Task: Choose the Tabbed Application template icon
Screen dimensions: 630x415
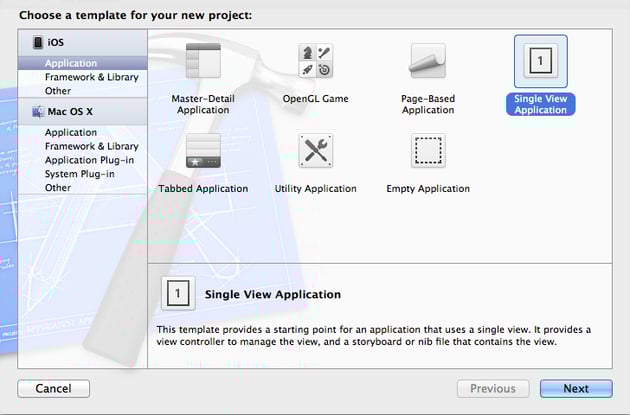Action: point(203,151)
